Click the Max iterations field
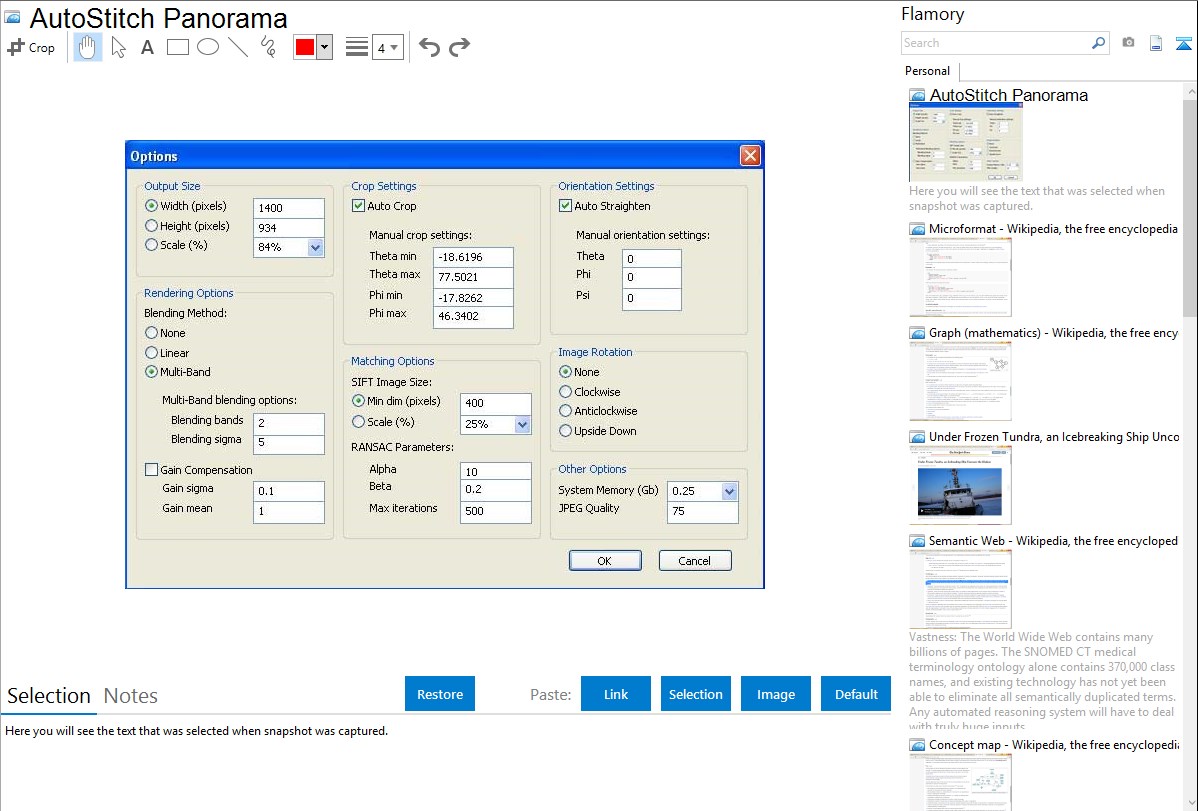Screen dimensions: 1198x811 (x=496, y=511)
